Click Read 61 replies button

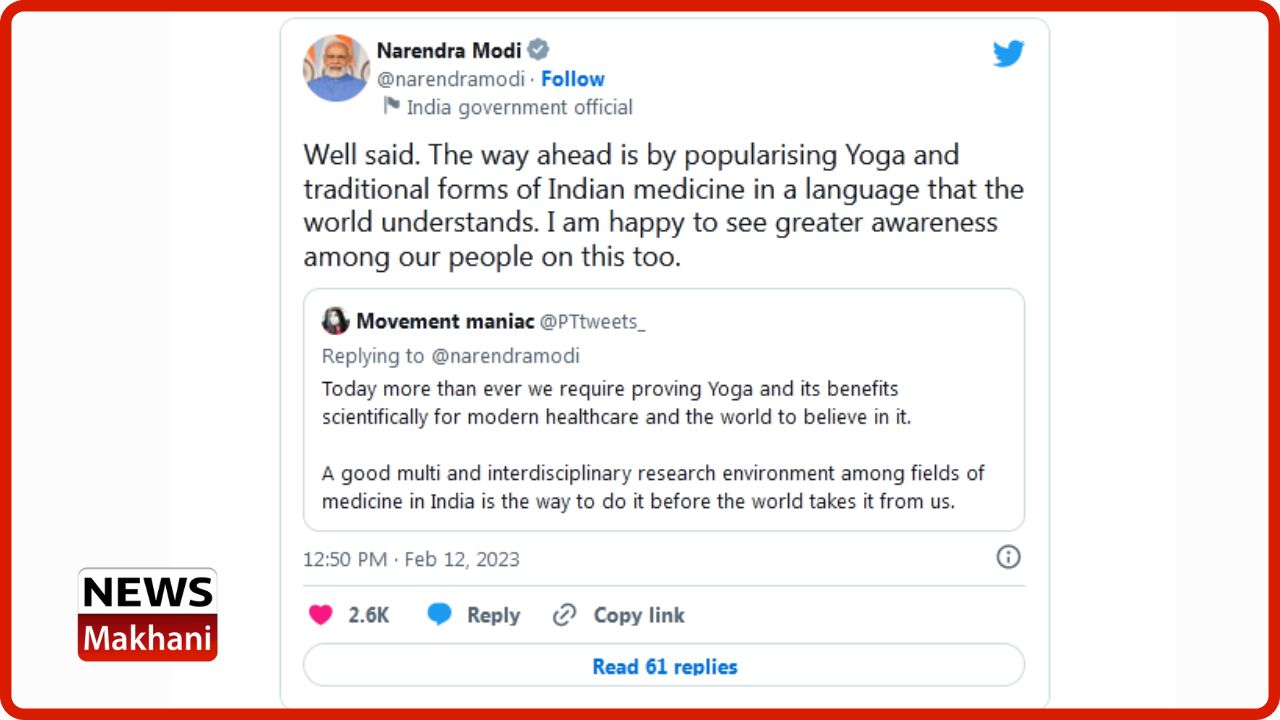(664, 666)
